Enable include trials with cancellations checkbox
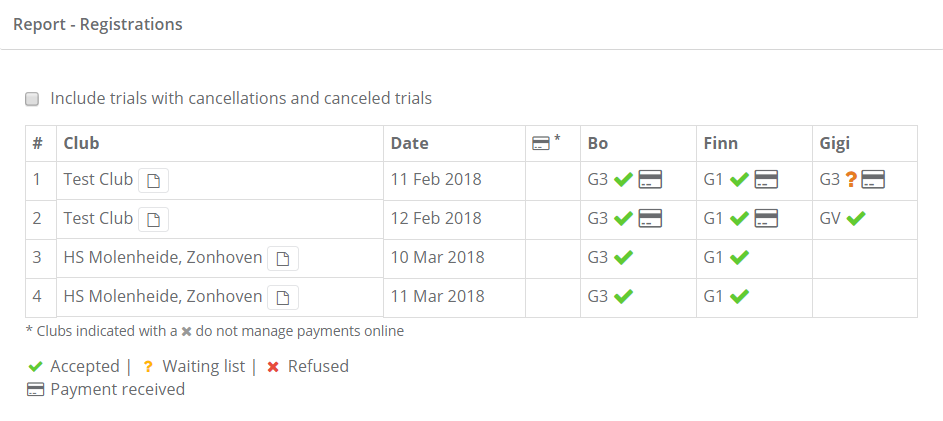 pos(32,99)
